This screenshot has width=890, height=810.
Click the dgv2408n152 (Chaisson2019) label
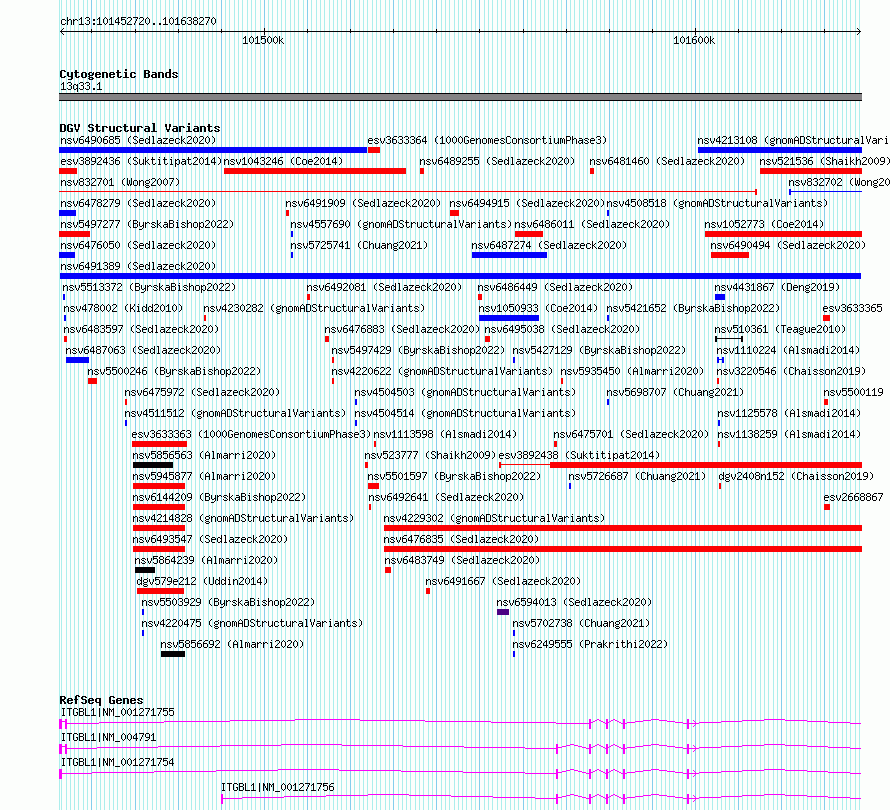click(x=796, y=476)
